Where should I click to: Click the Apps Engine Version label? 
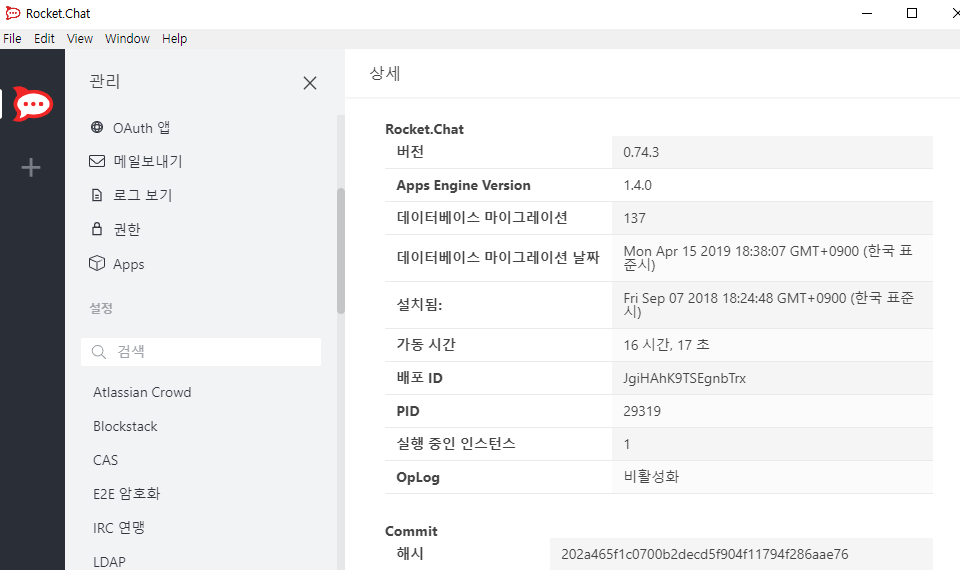click(x=463, y=186)
